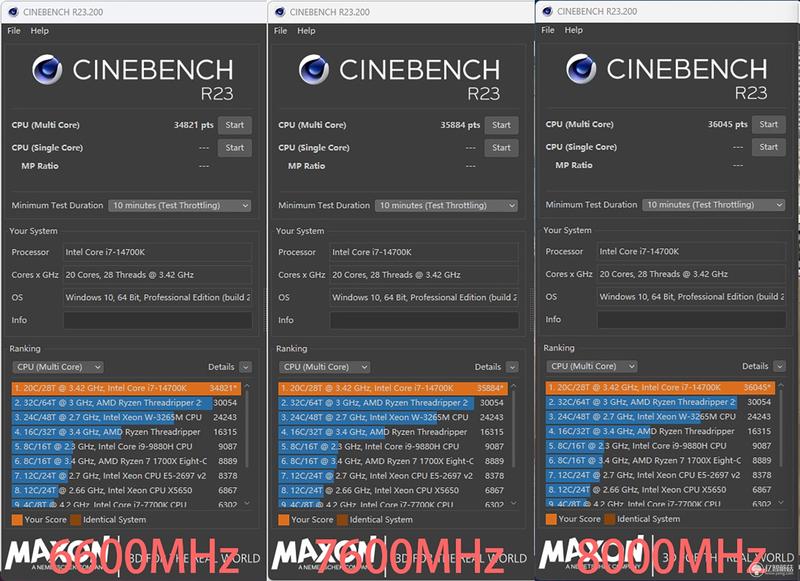The image size is (800, 581).
Task: Click Cinebench title bar icon in 35884 pts window
Action: 280,12
